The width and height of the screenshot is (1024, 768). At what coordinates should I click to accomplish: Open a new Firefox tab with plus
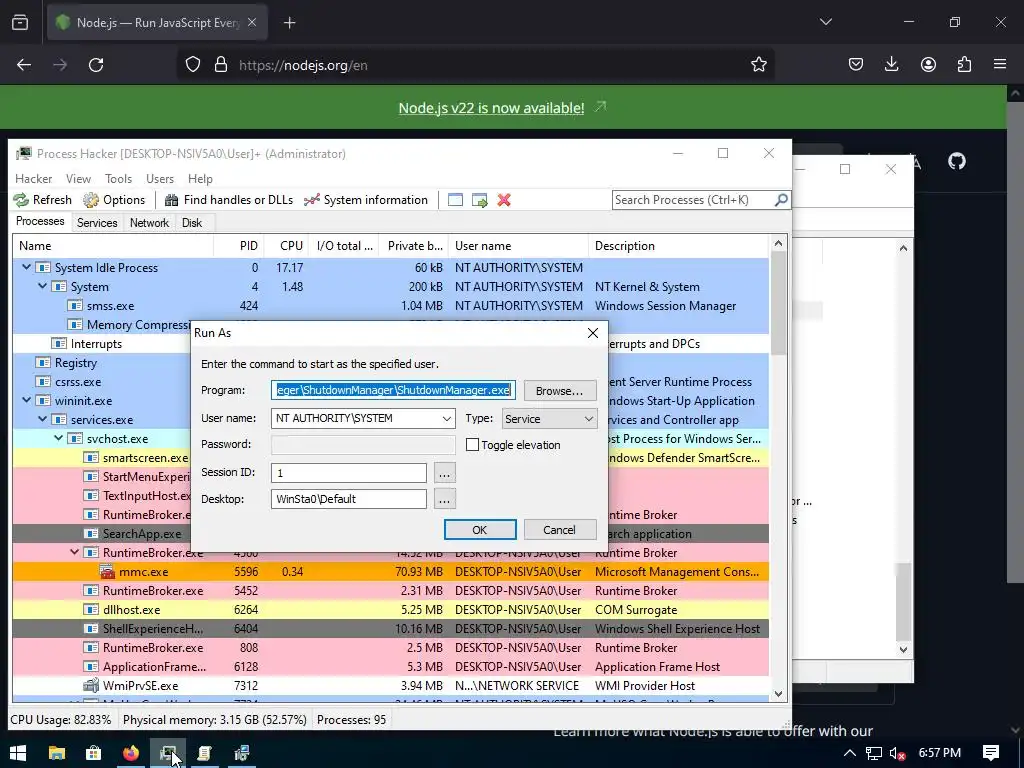tap(289, 23)
